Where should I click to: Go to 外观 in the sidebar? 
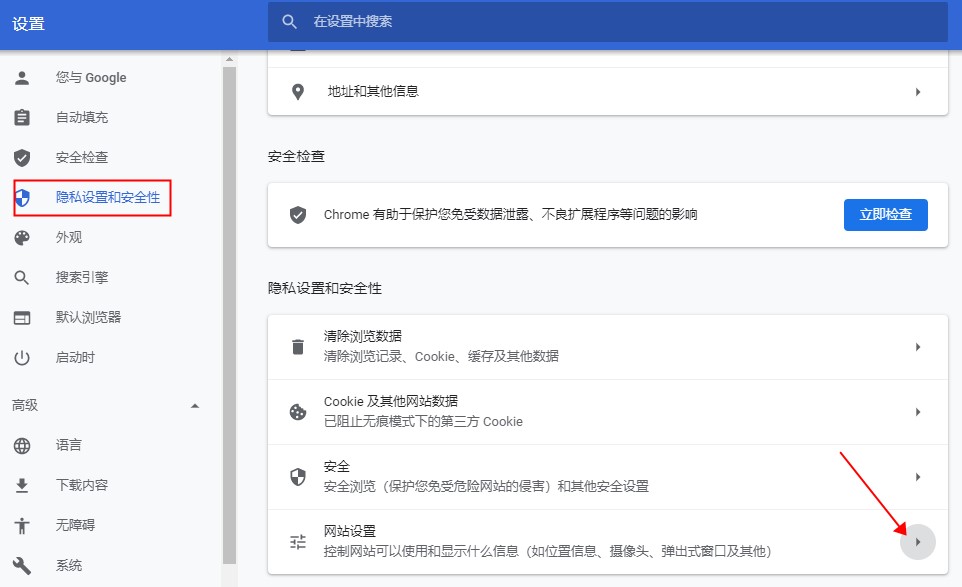pos(69,237)
